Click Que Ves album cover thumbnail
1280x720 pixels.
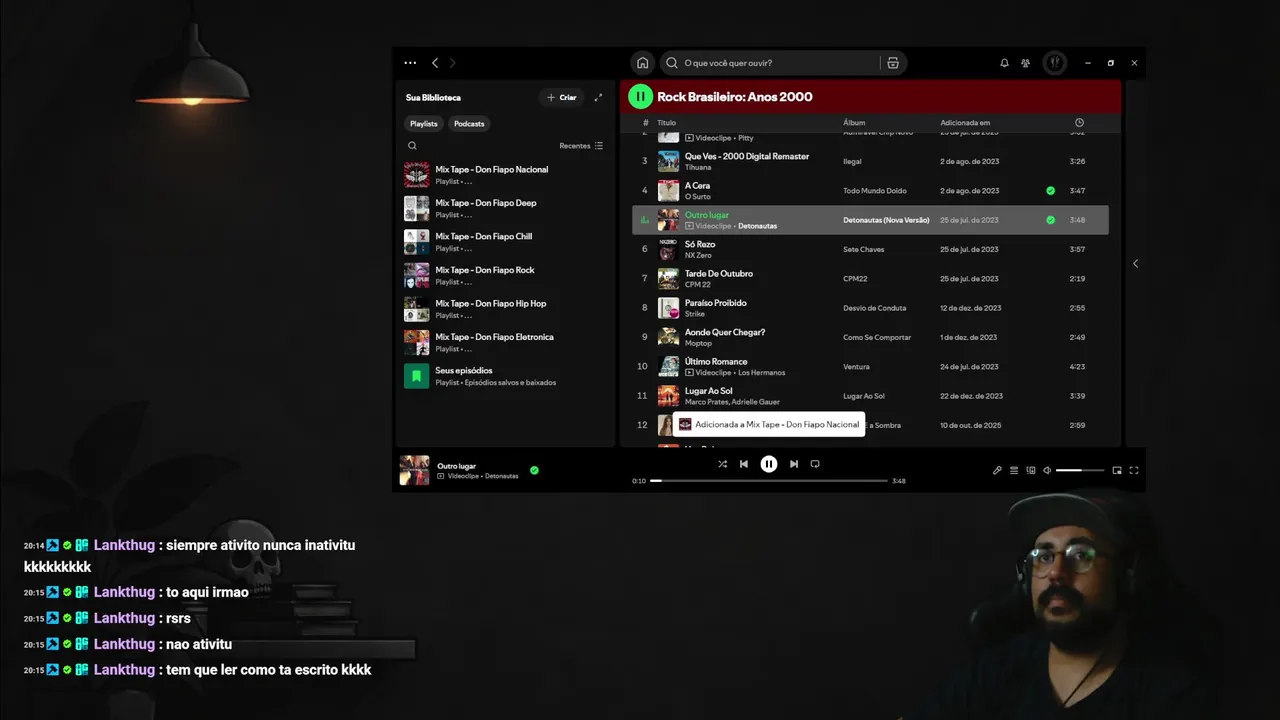tap(668, 161)
